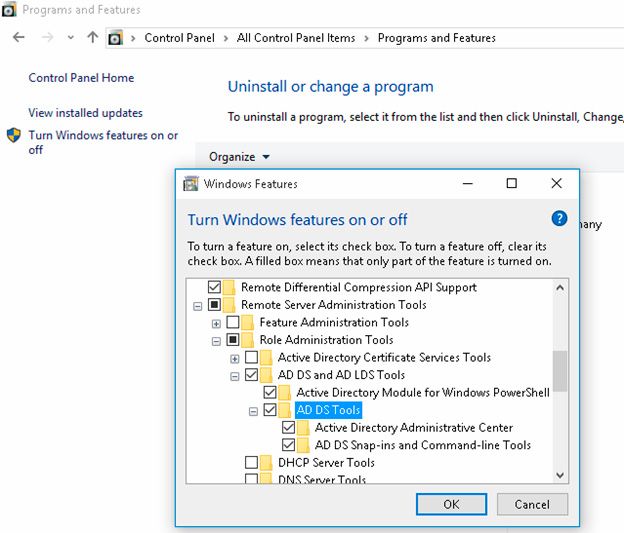
Task: Minimize the Windows Features dialog
Action: click(x=468, y=183)
